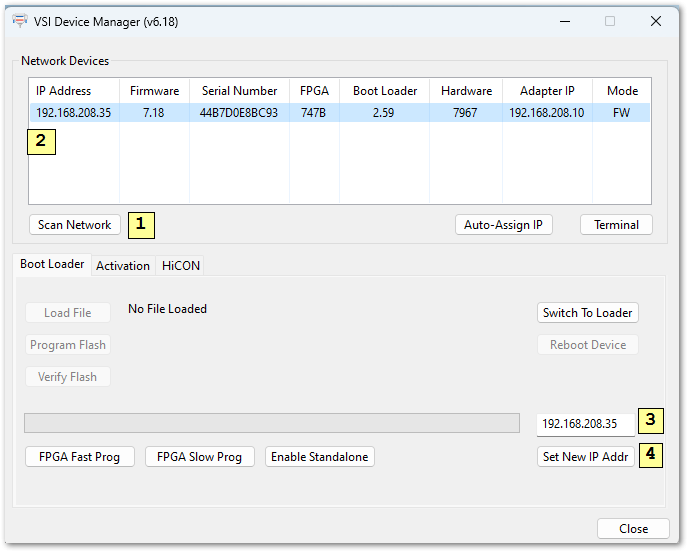
Task: Click boot loader value 2.59
Action: (383, 113)
